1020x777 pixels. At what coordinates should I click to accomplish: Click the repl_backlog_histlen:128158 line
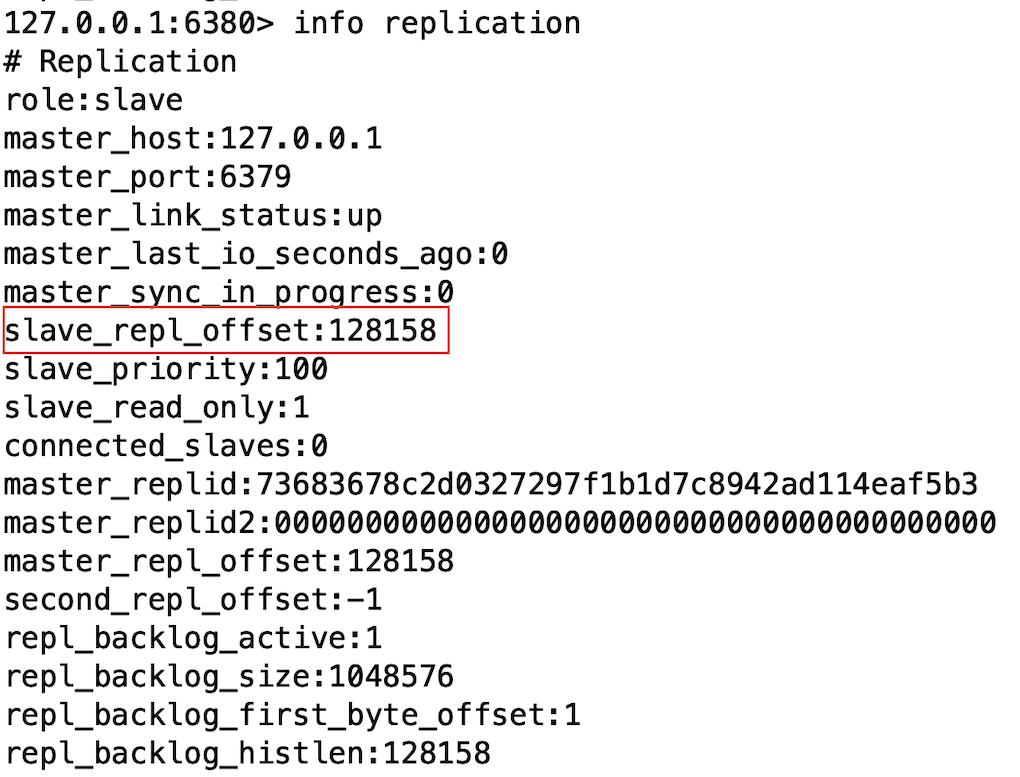247,753
